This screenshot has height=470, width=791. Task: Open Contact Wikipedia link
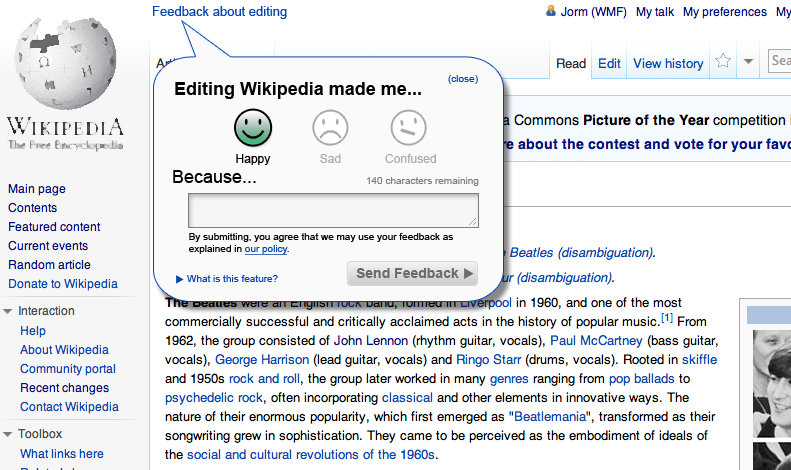click(x=69, y=407)
